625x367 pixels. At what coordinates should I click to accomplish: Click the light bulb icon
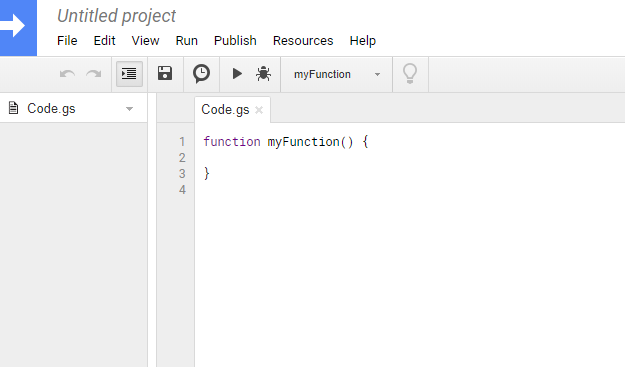point(410,74)
